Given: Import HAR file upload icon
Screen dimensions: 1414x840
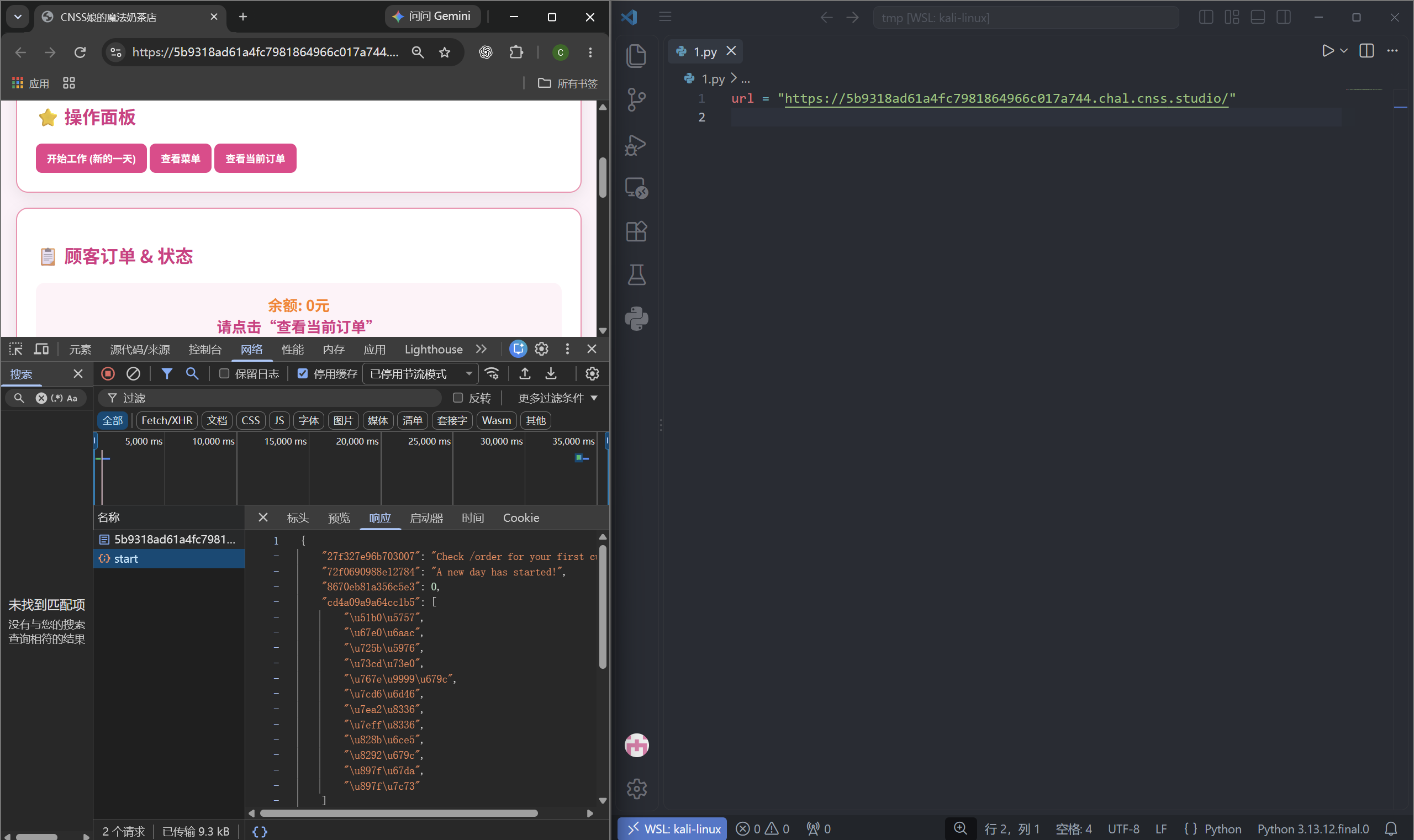Looking at the screenshot, I should [525, 373].
